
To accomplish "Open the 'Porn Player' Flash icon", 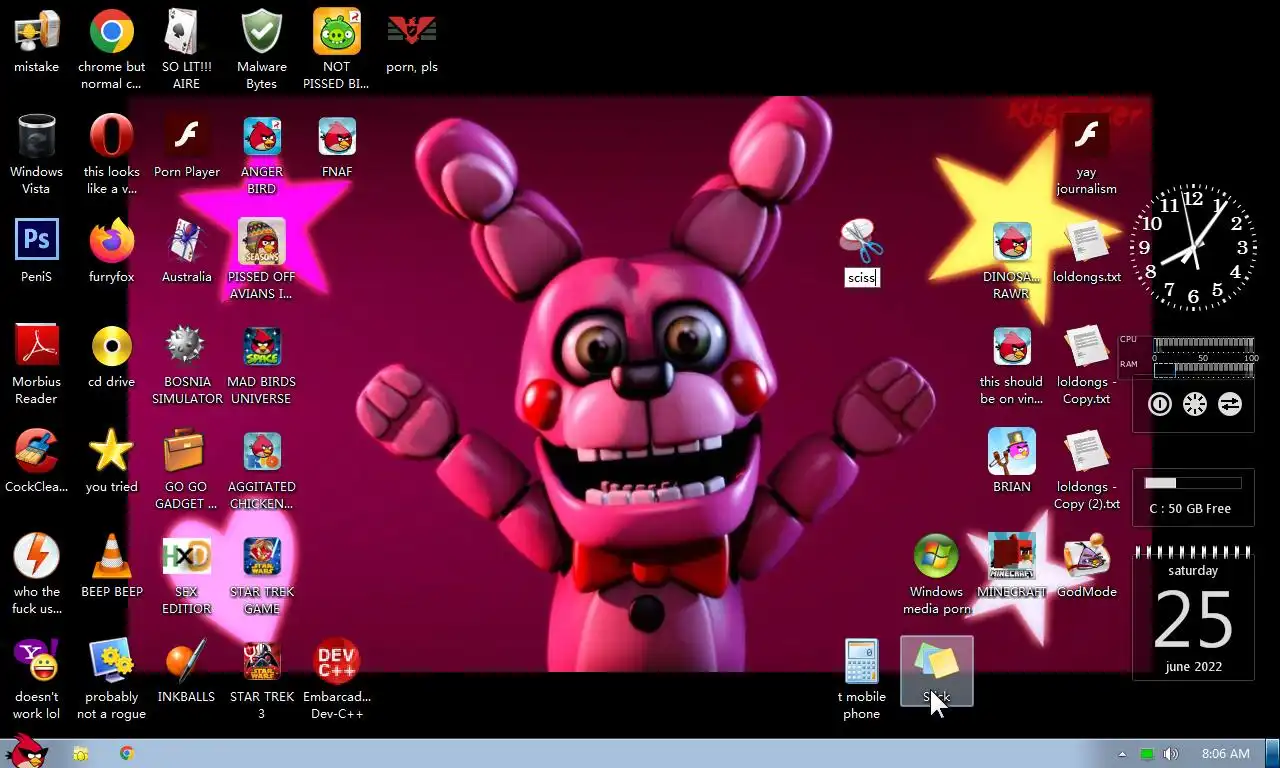I will coord(187,137).
